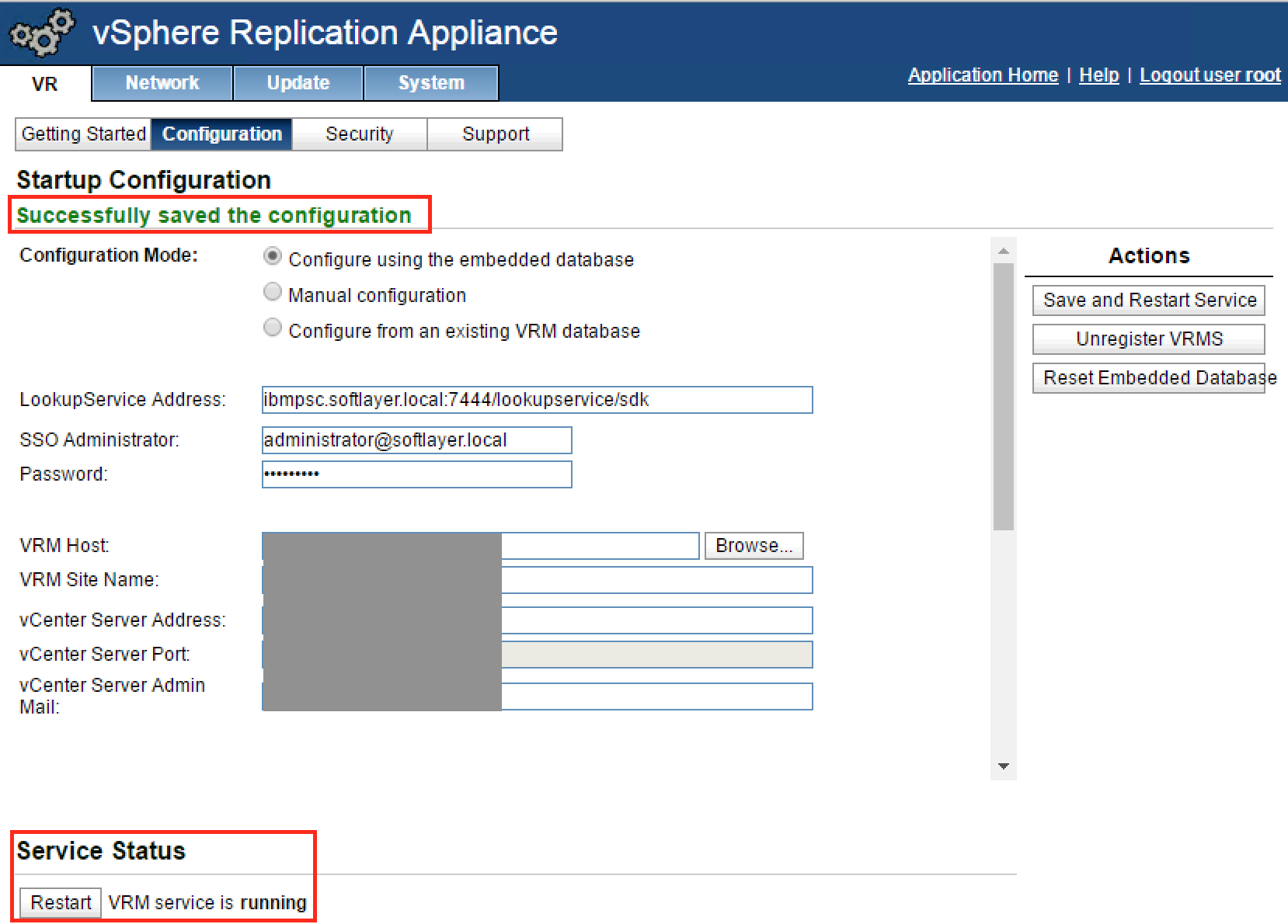Open the Update tab

(x=298, y=83)
